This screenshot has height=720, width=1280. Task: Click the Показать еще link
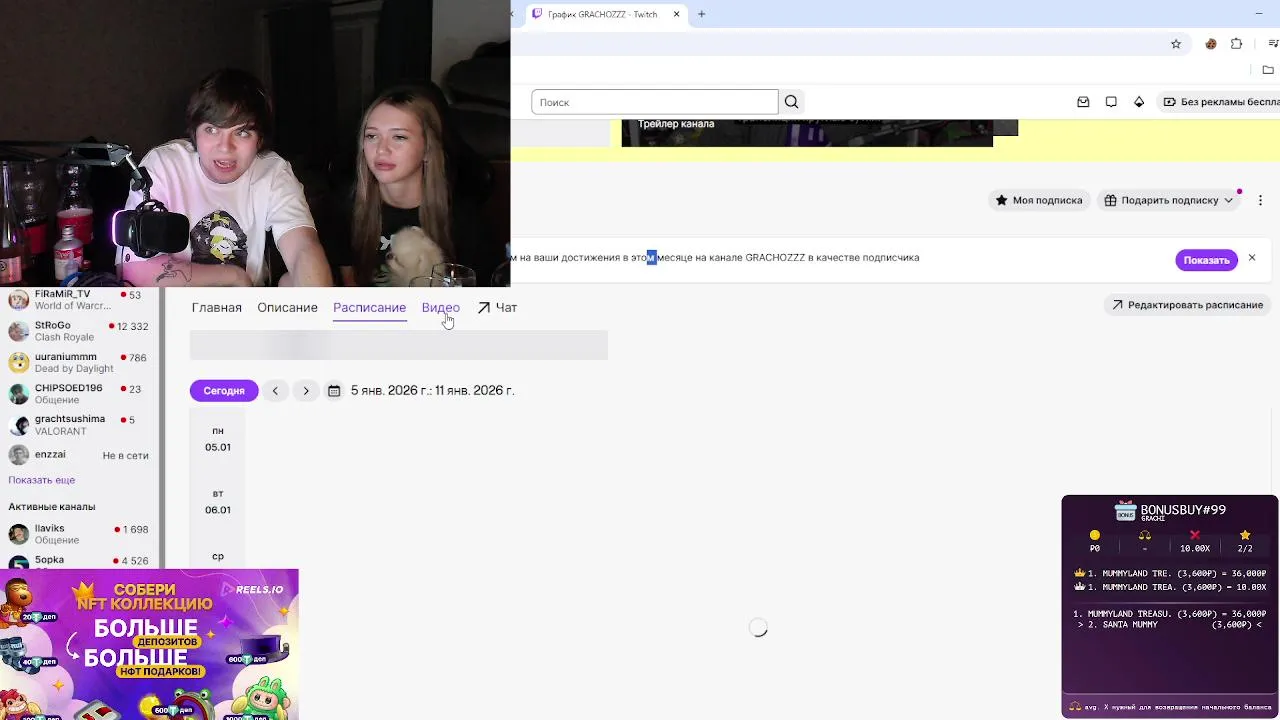[x=42, y=480]
